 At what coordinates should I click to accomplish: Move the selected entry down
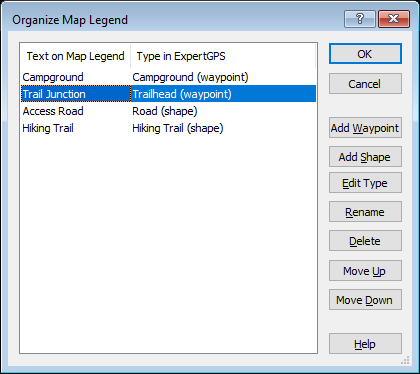coord(365,300)
